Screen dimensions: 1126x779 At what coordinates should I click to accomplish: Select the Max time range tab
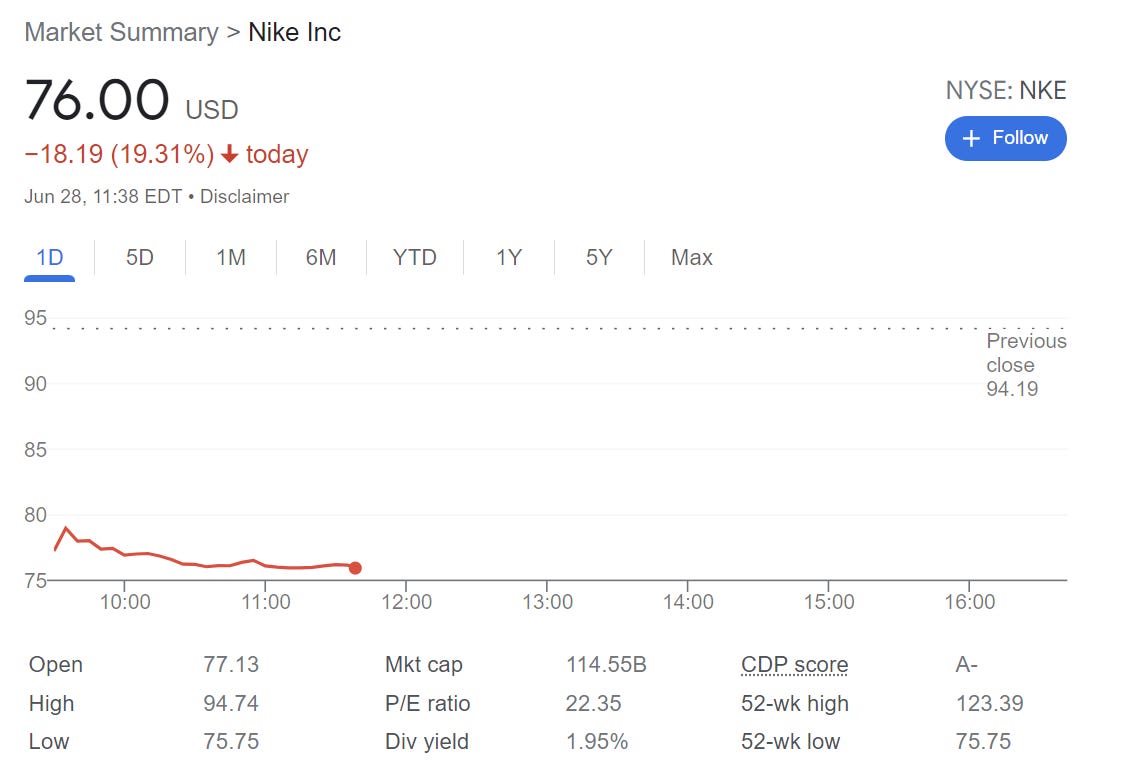click(x=692, y=258)
